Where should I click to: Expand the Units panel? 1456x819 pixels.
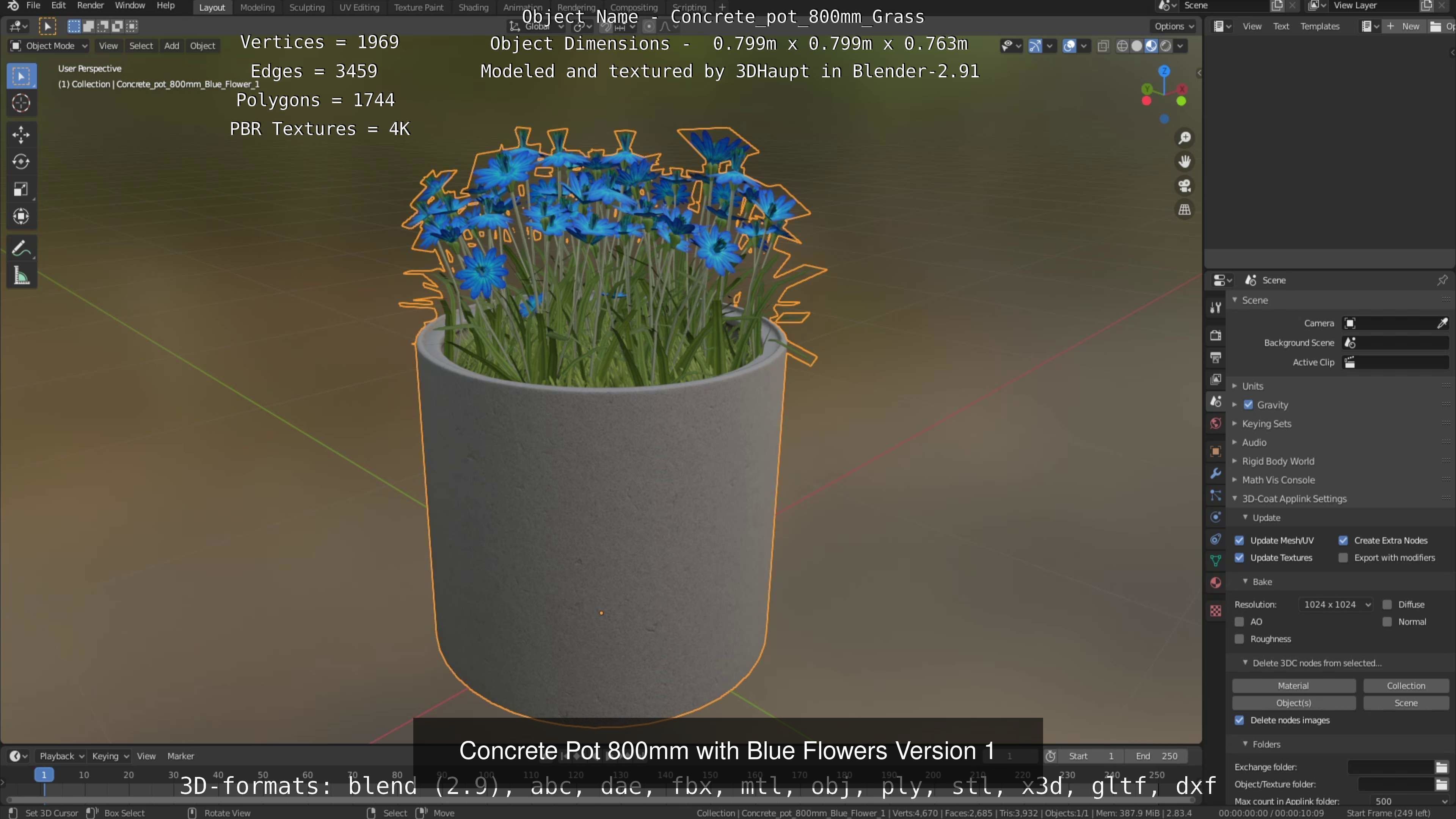pyautogui.click(x=1252, y=386)
